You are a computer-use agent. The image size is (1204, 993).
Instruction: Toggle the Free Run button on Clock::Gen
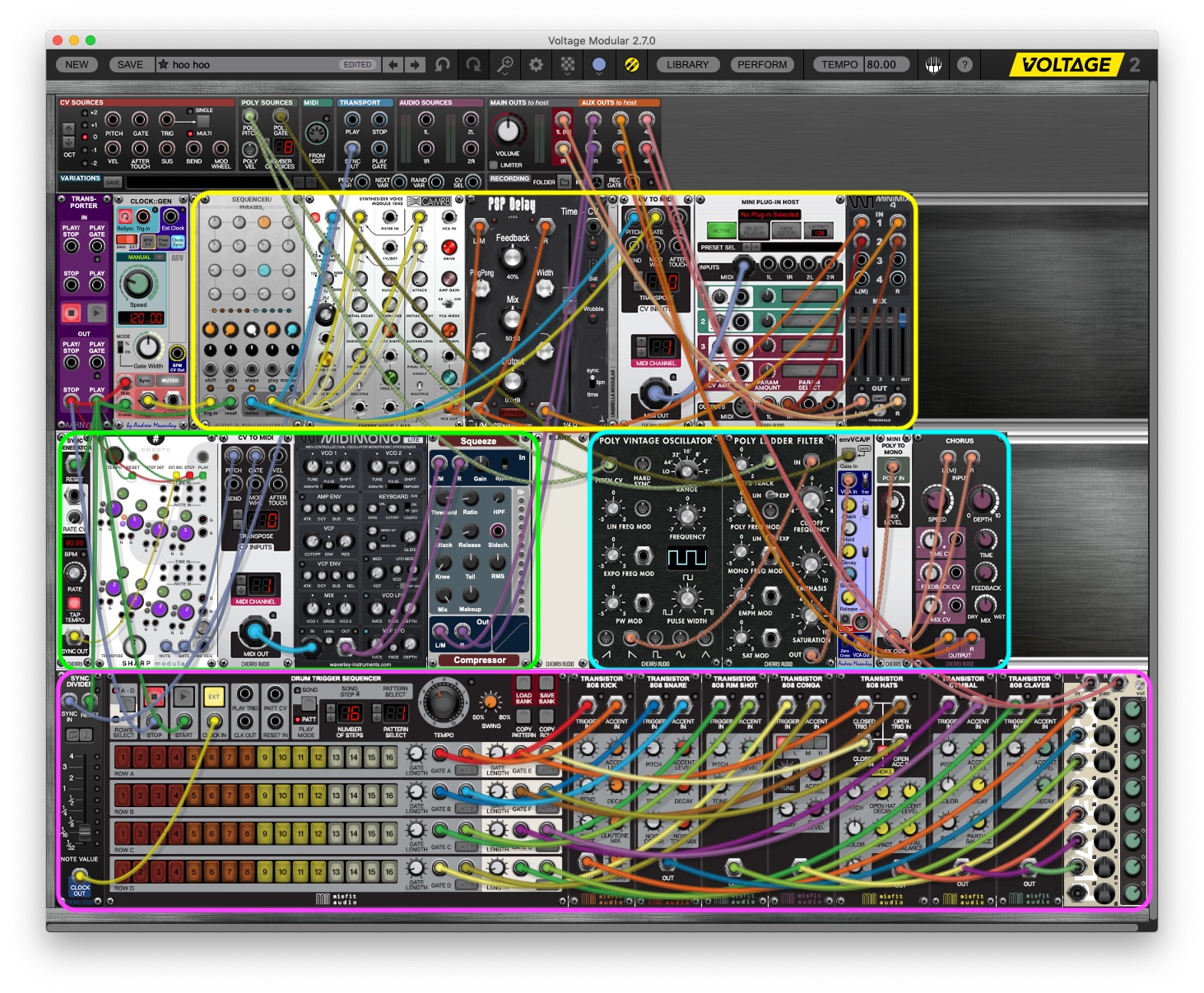[x=164, y=242]
